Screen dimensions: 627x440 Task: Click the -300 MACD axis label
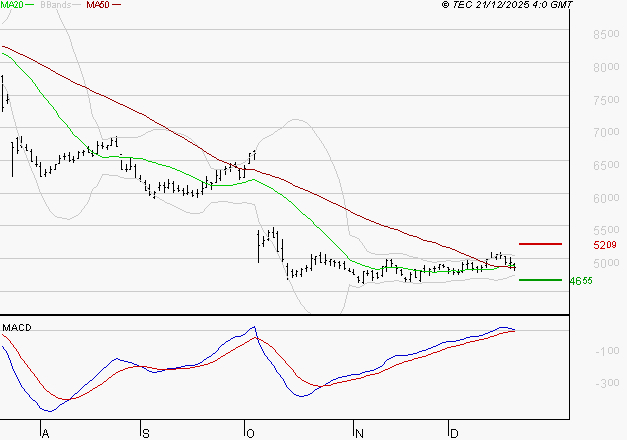(607, 383)
